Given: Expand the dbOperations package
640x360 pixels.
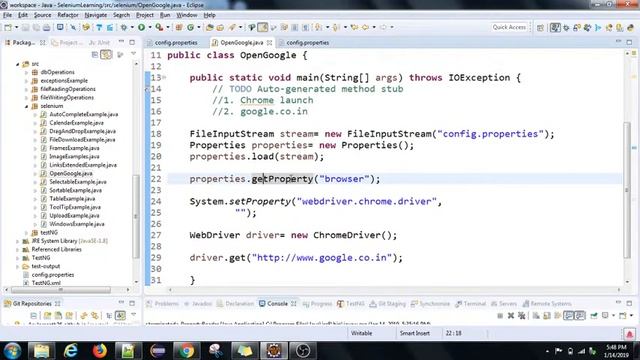Looking at the screenshot, I should point(27,72).
